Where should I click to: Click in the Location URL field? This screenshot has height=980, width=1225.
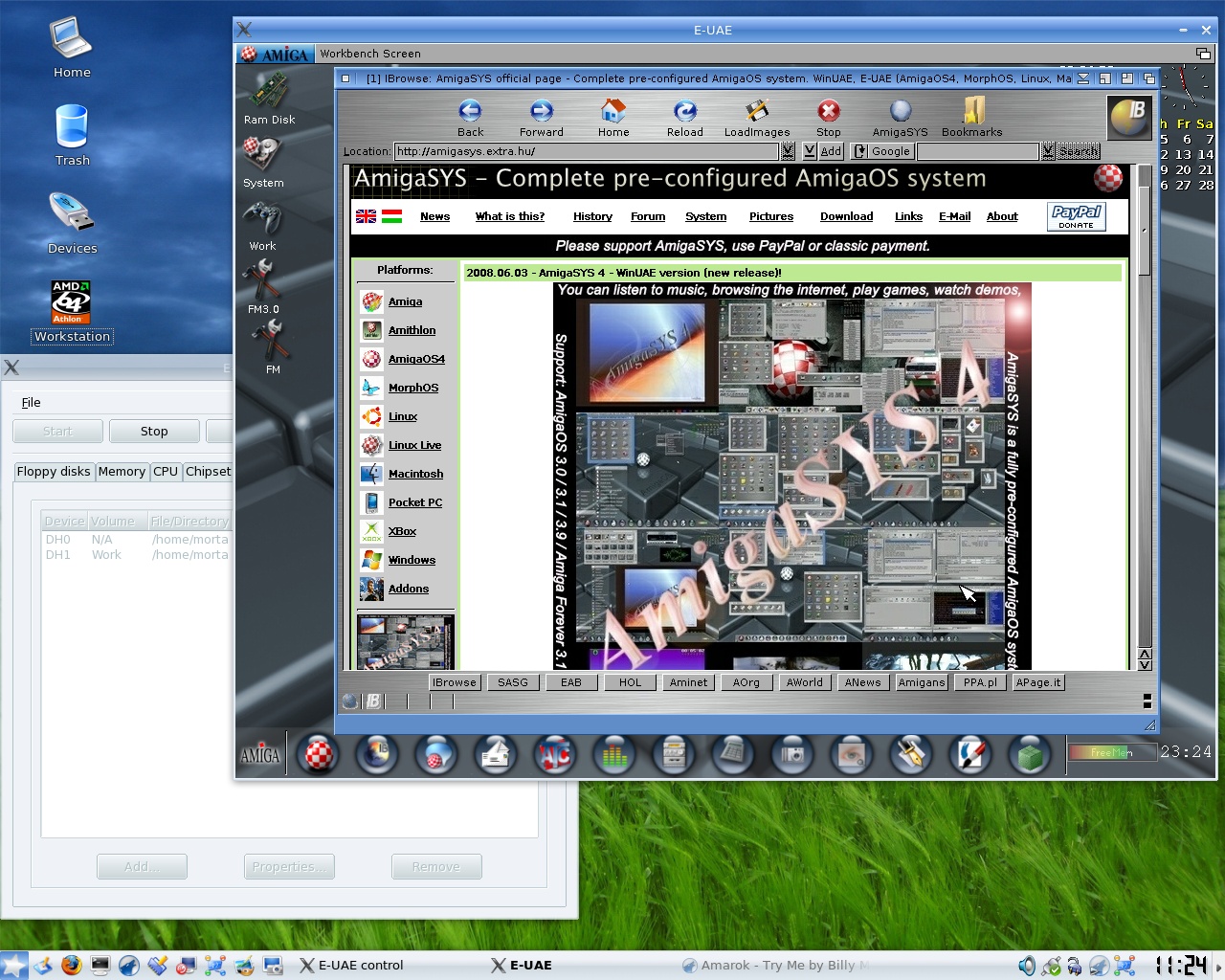(587, 151)
